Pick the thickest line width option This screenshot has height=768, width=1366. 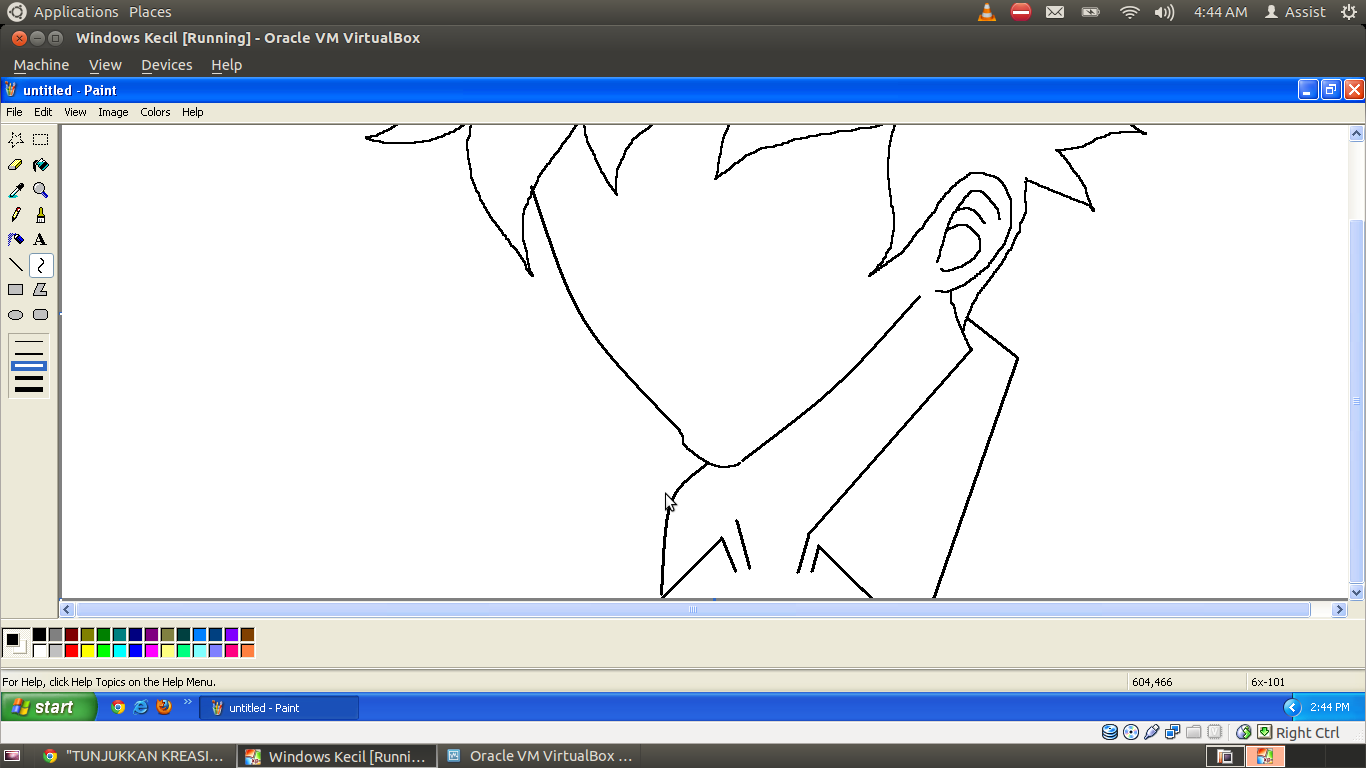(x=29, y=389)
